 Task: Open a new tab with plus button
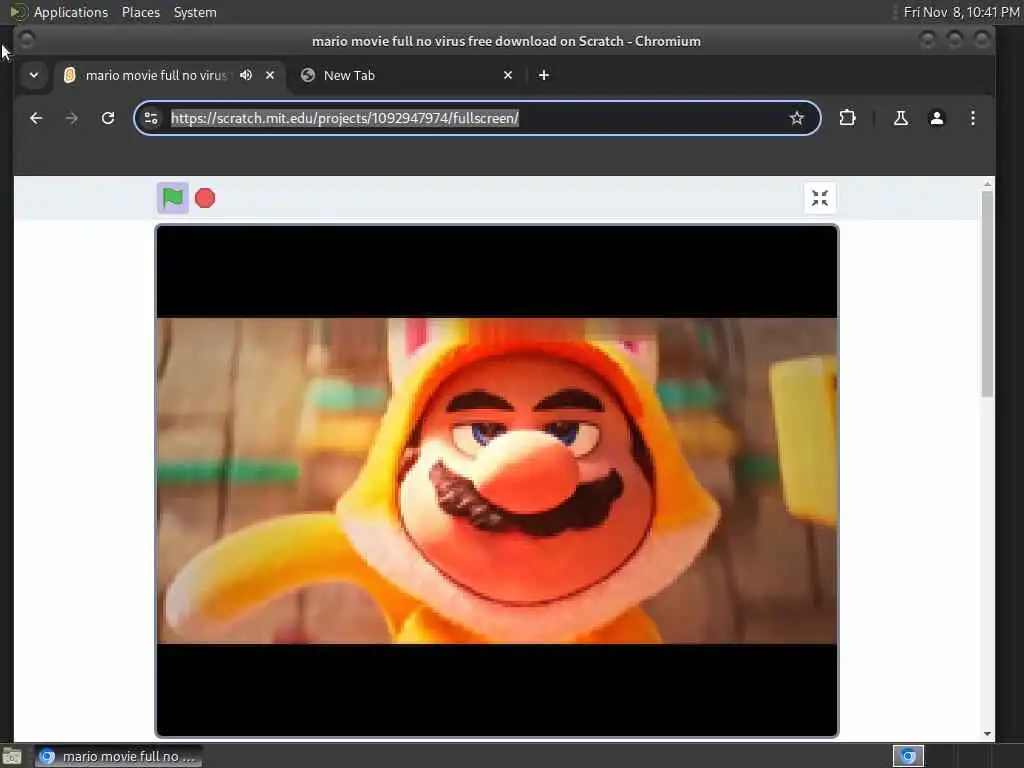(543, 75)
